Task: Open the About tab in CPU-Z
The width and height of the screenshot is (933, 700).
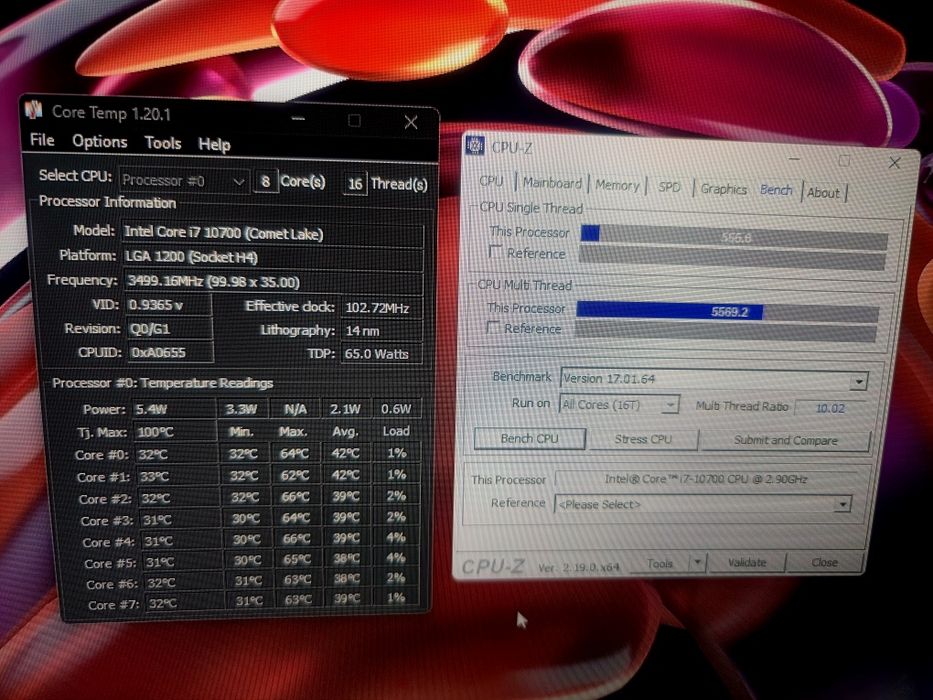Action: point(824,193)
